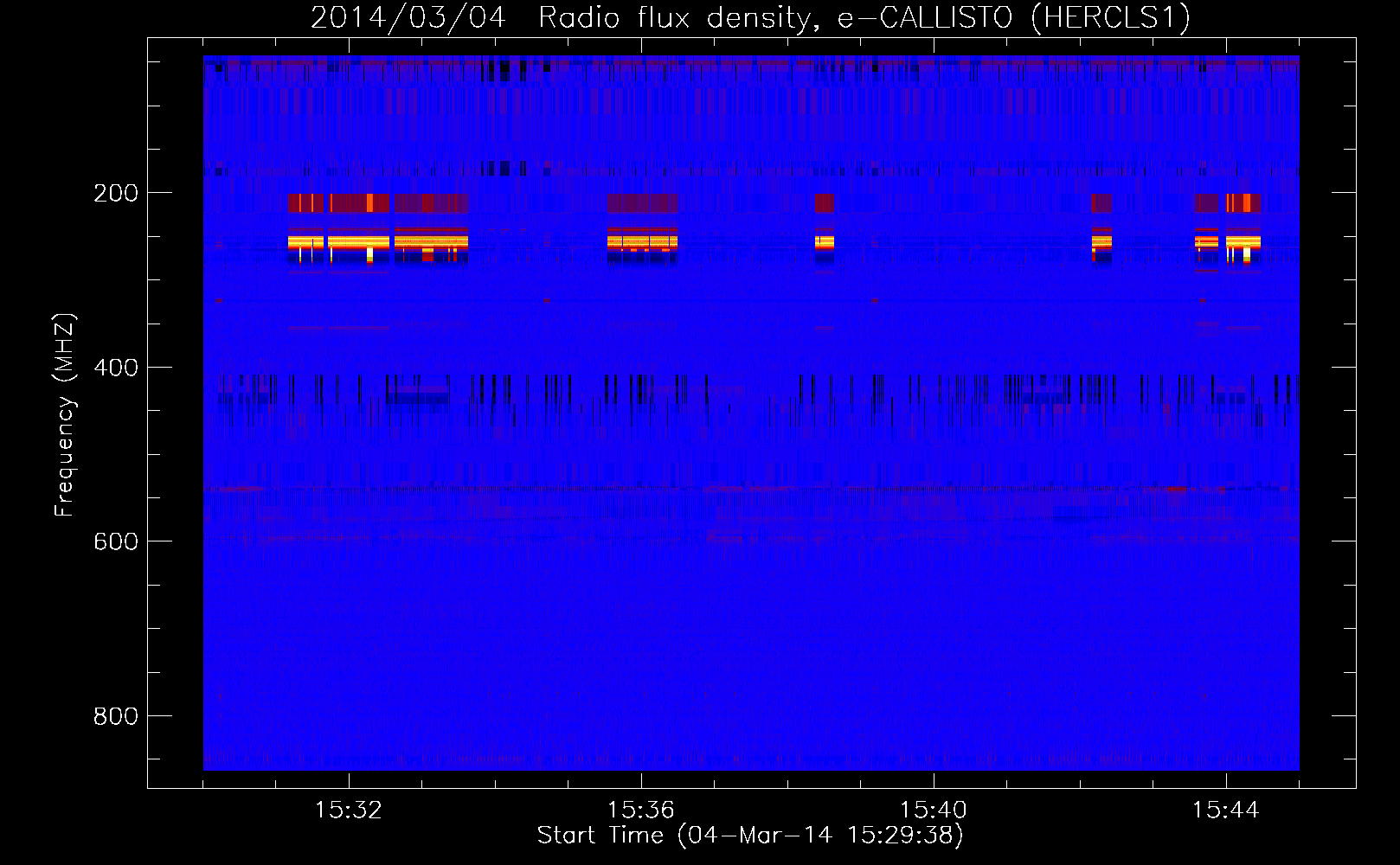1400x865 pixels.
Task: Click the 200 frequency tick label
Action: (x=116, y=193)
